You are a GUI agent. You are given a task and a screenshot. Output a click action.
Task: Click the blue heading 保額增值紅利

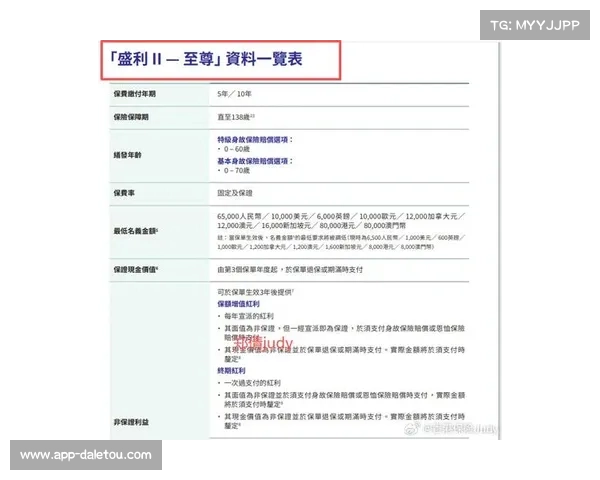(x=238, y=304)
